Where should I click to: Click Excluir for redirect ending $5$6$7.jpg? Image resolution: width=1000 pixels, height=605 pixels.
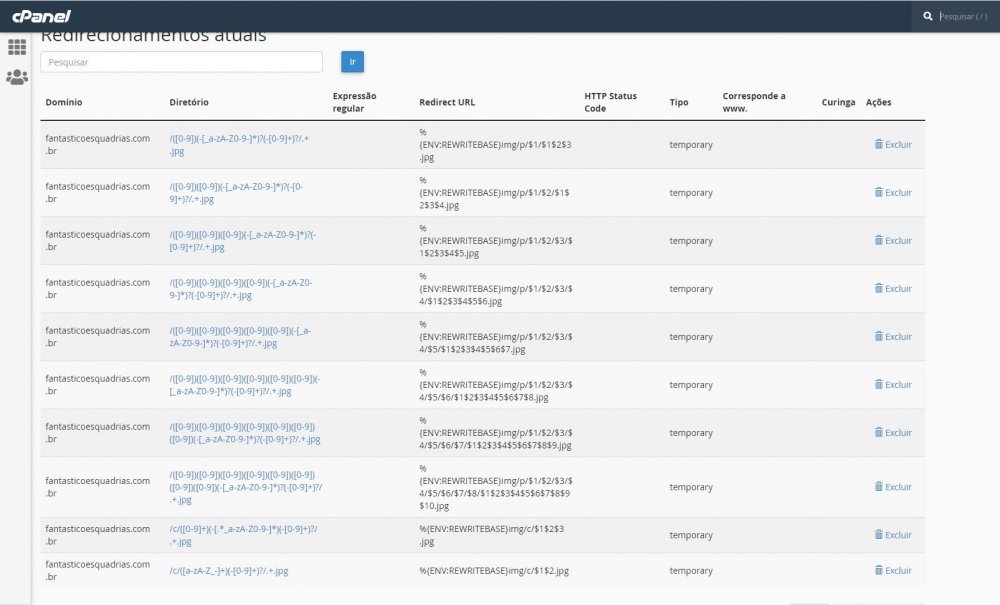click(893, 337)
